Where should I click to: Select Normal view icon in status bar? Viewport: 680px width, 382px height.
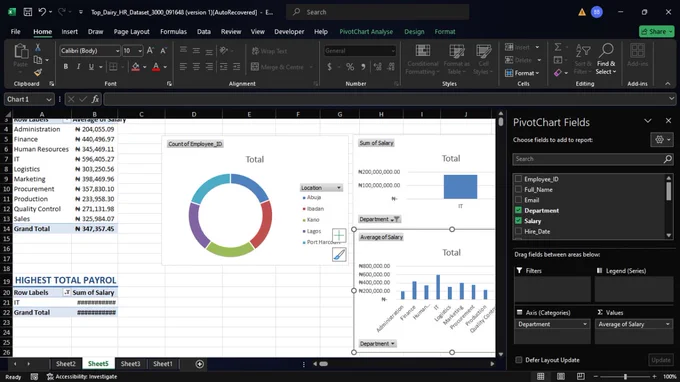(540, 376)
